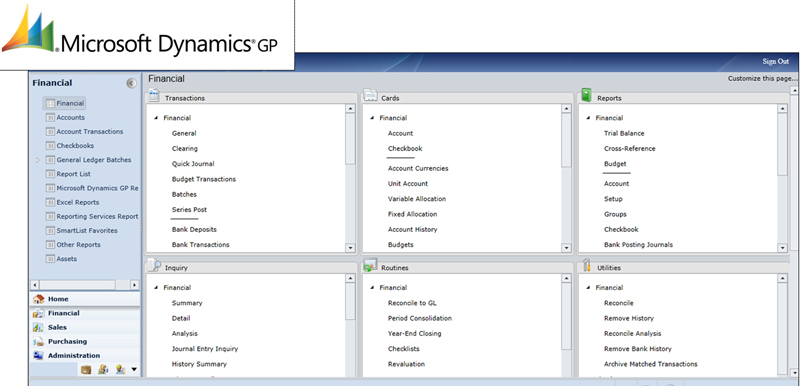The width and height of the screenshot is (800, 386).
Task: Click the list icon beside Checkbooks
Action: click(50, 146)
